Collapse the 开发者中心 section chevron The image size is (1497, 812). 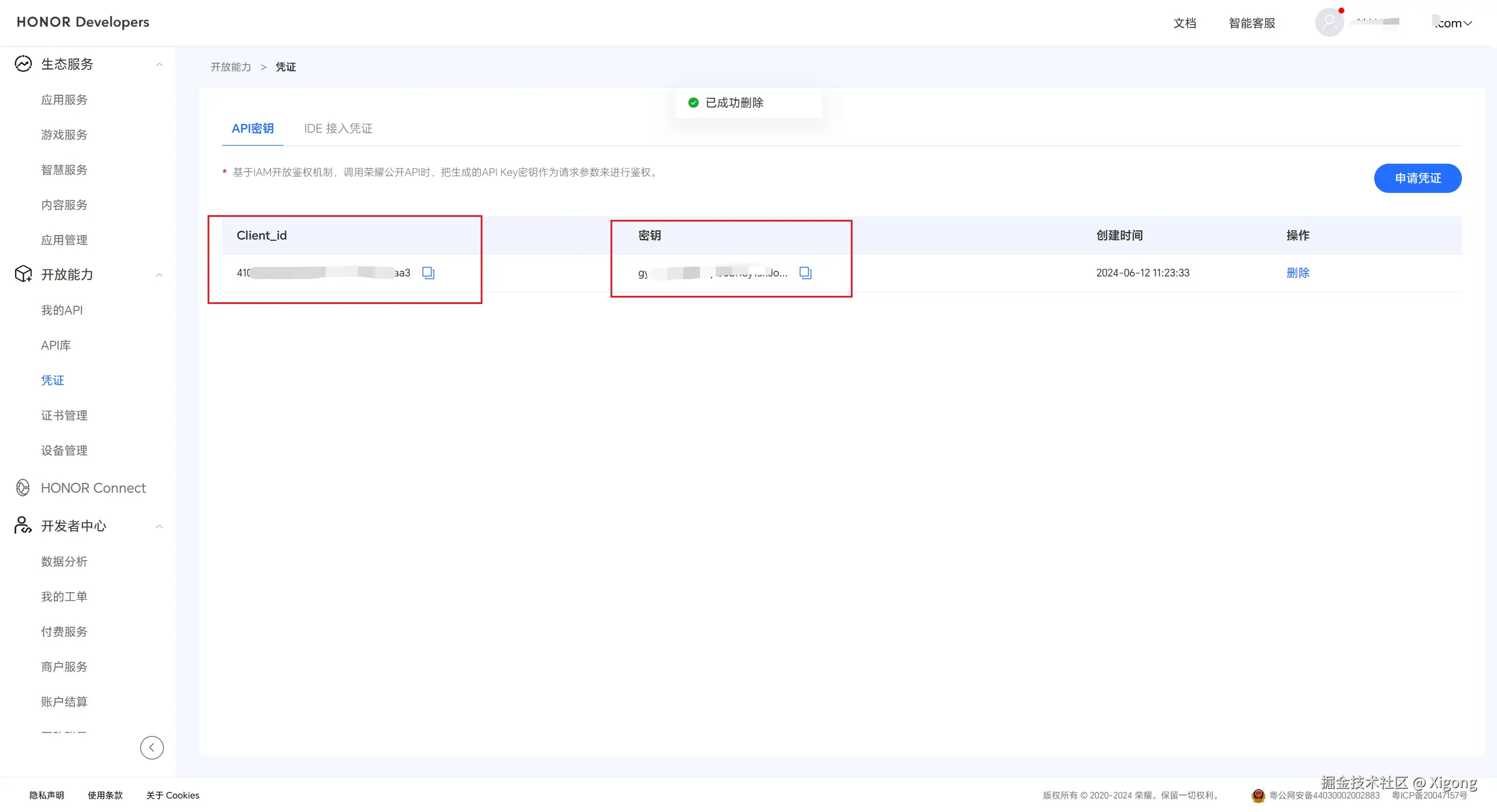[159, 526]
